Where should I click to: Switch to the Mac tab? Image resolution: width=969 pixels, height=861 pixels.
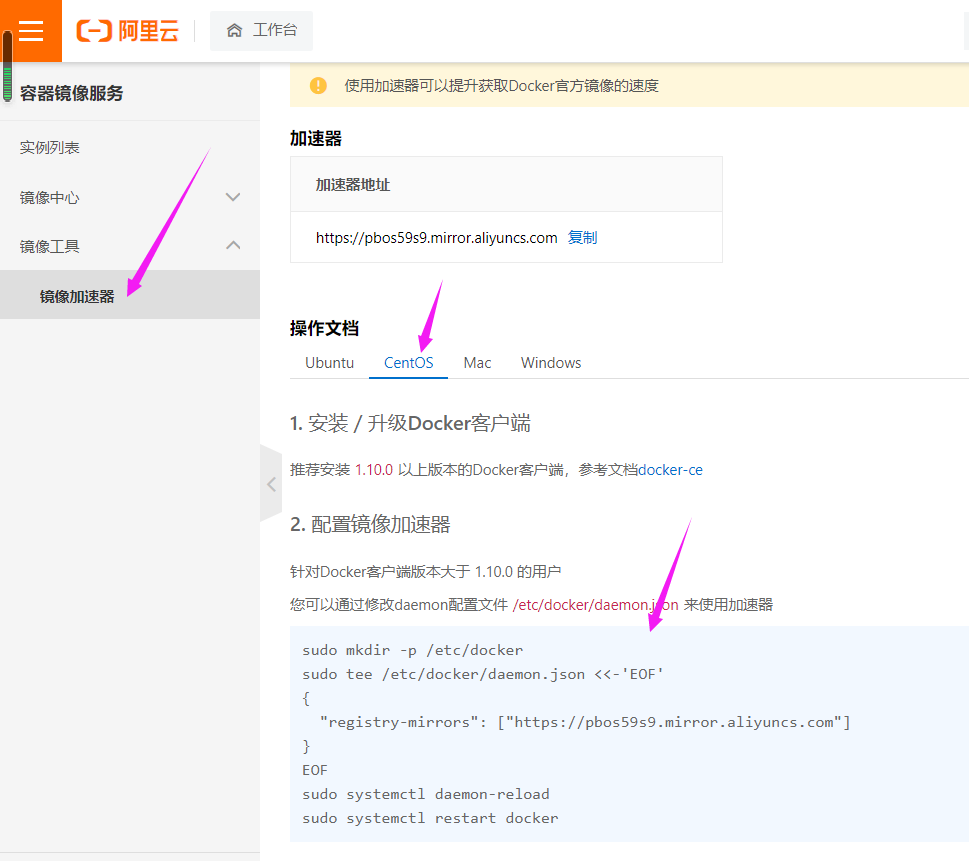(x=477, y=363)
